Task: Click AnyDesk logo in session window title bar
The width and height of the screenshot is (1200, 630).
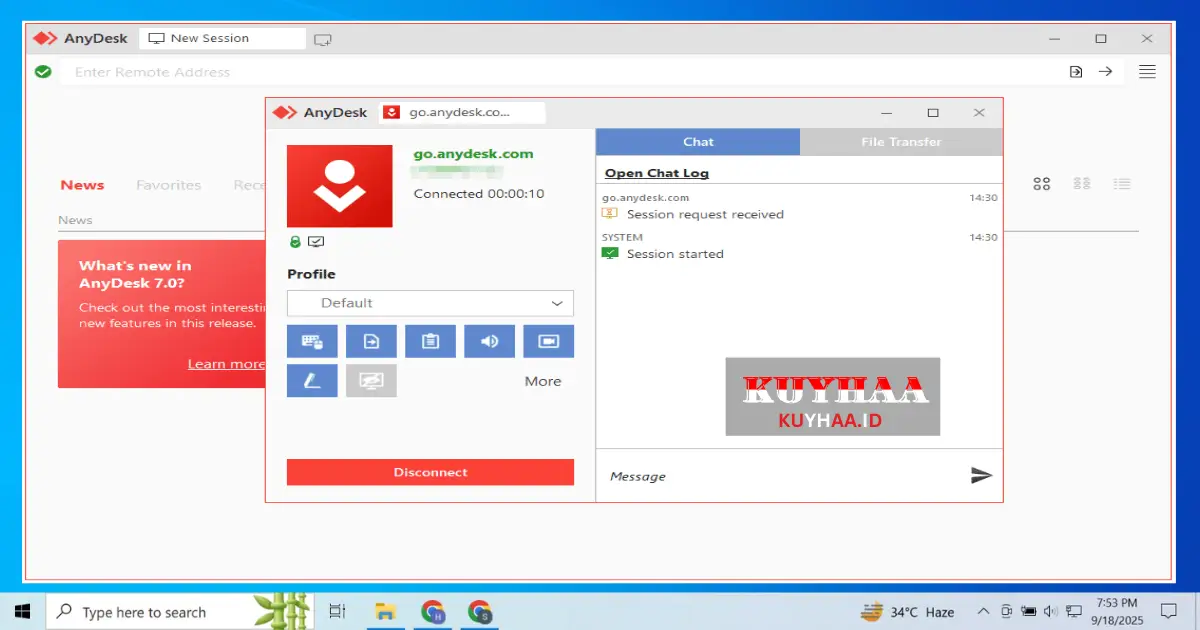Action: point(320,112)
